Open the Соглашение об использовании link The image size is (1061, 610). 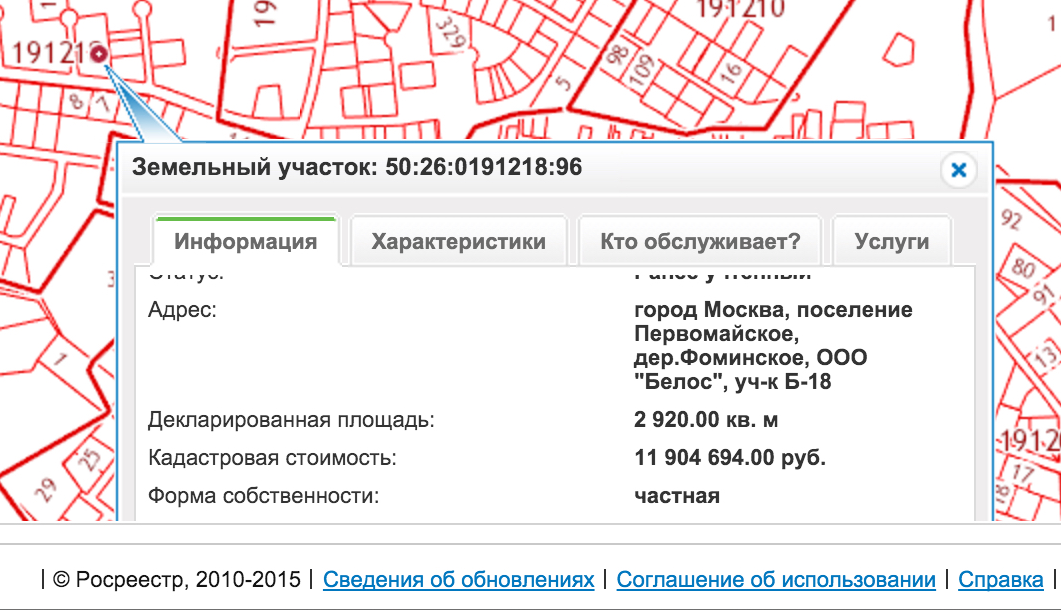click(x=777, y=578)
